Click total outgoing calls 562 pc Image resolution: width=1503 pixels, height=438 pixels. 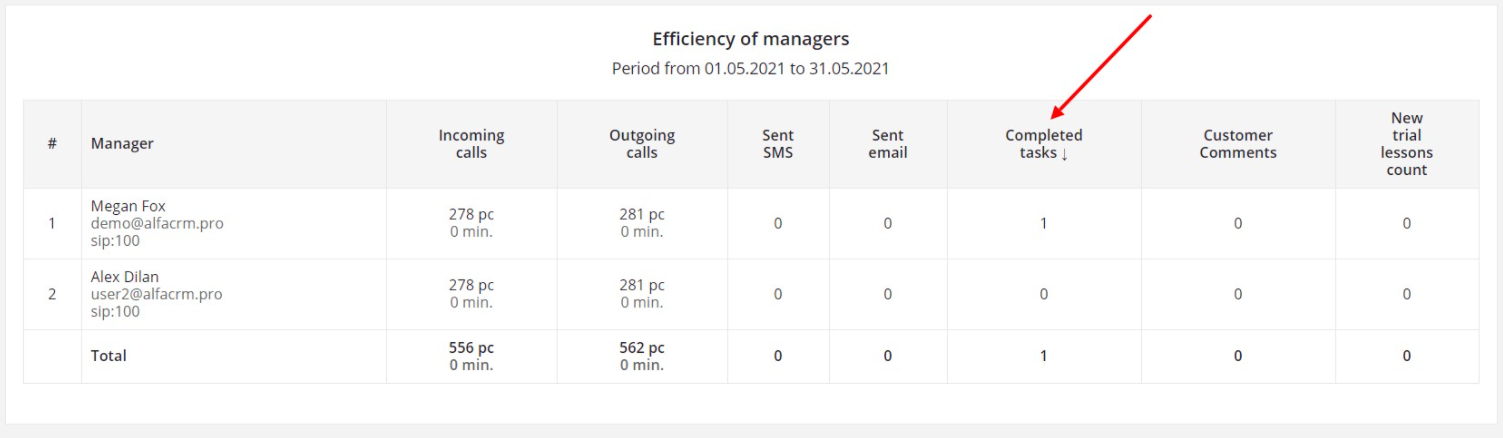coord(642,348)
